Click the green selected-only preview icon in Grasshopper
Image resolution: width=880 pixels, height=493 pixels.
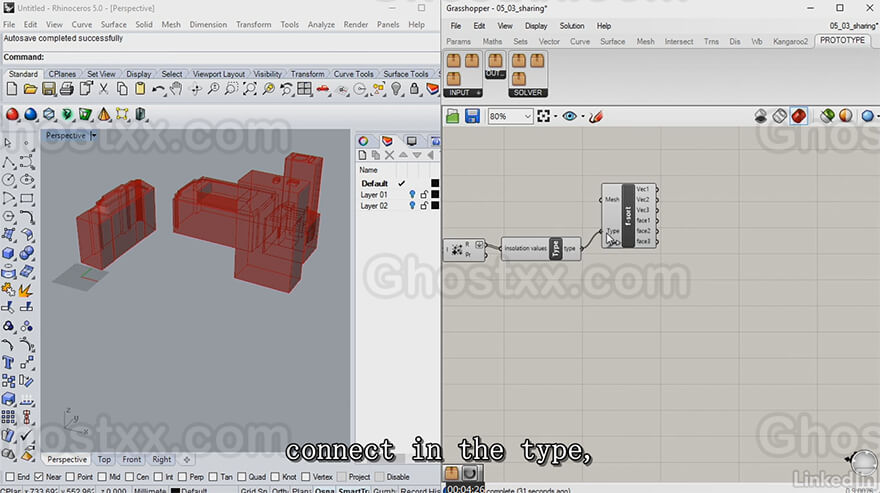pyautogui.click(x=827, y=116)
